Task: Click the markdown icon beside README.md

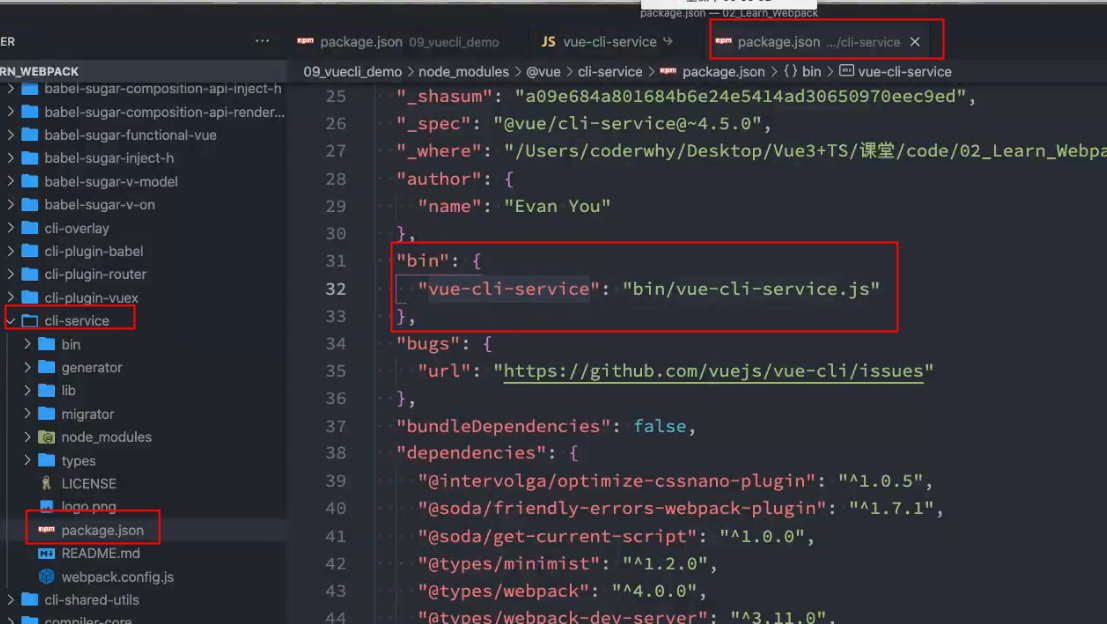Action: pyautogui.click(x=47, y=553)
